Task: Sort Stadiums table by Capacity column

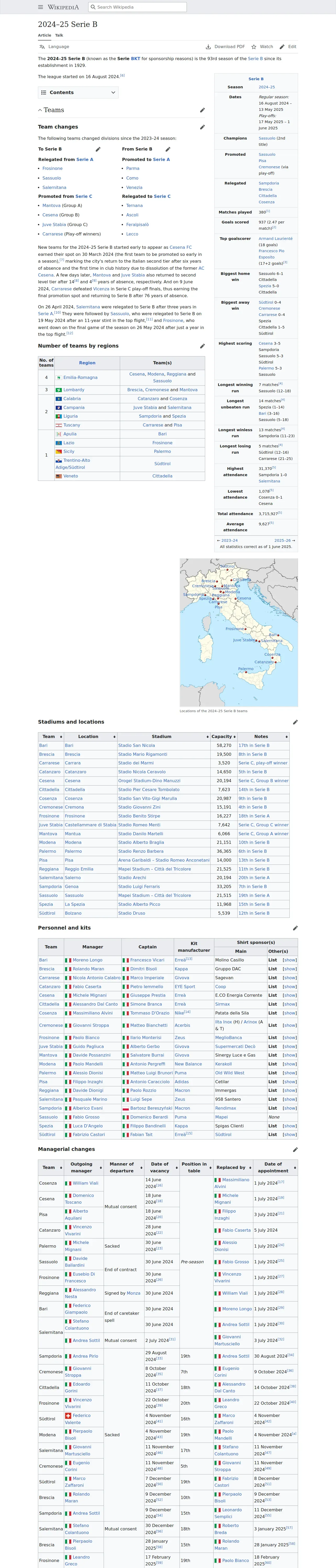Action: (x=223, y=736)
